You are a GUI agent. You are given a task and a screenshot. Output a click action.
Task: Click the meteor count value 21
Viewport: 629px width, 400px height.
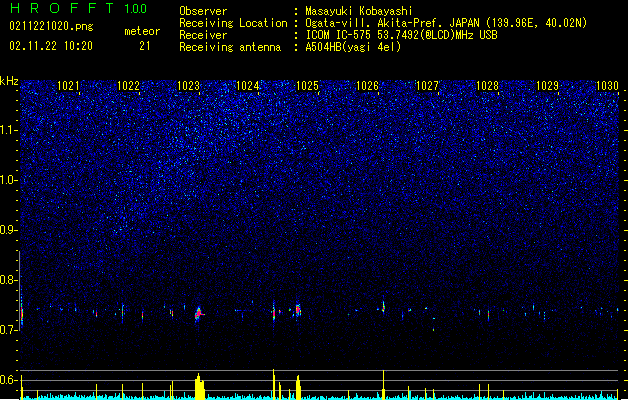coord(145,46)
